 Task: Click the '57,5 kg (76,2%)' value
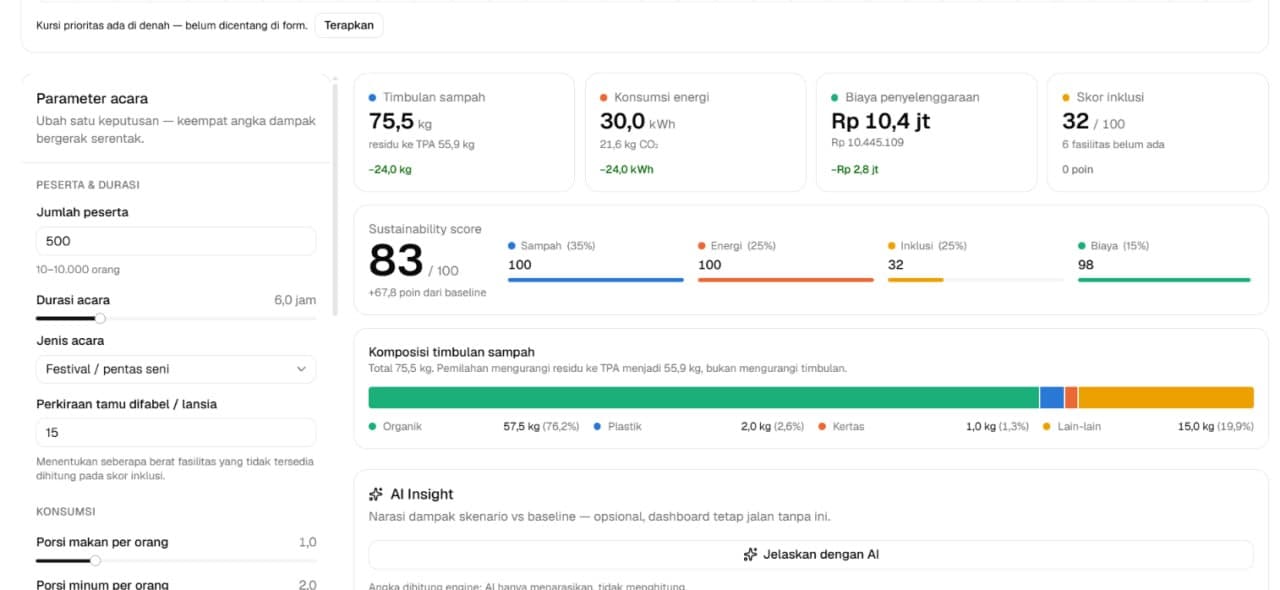click(x=541, y=426)
